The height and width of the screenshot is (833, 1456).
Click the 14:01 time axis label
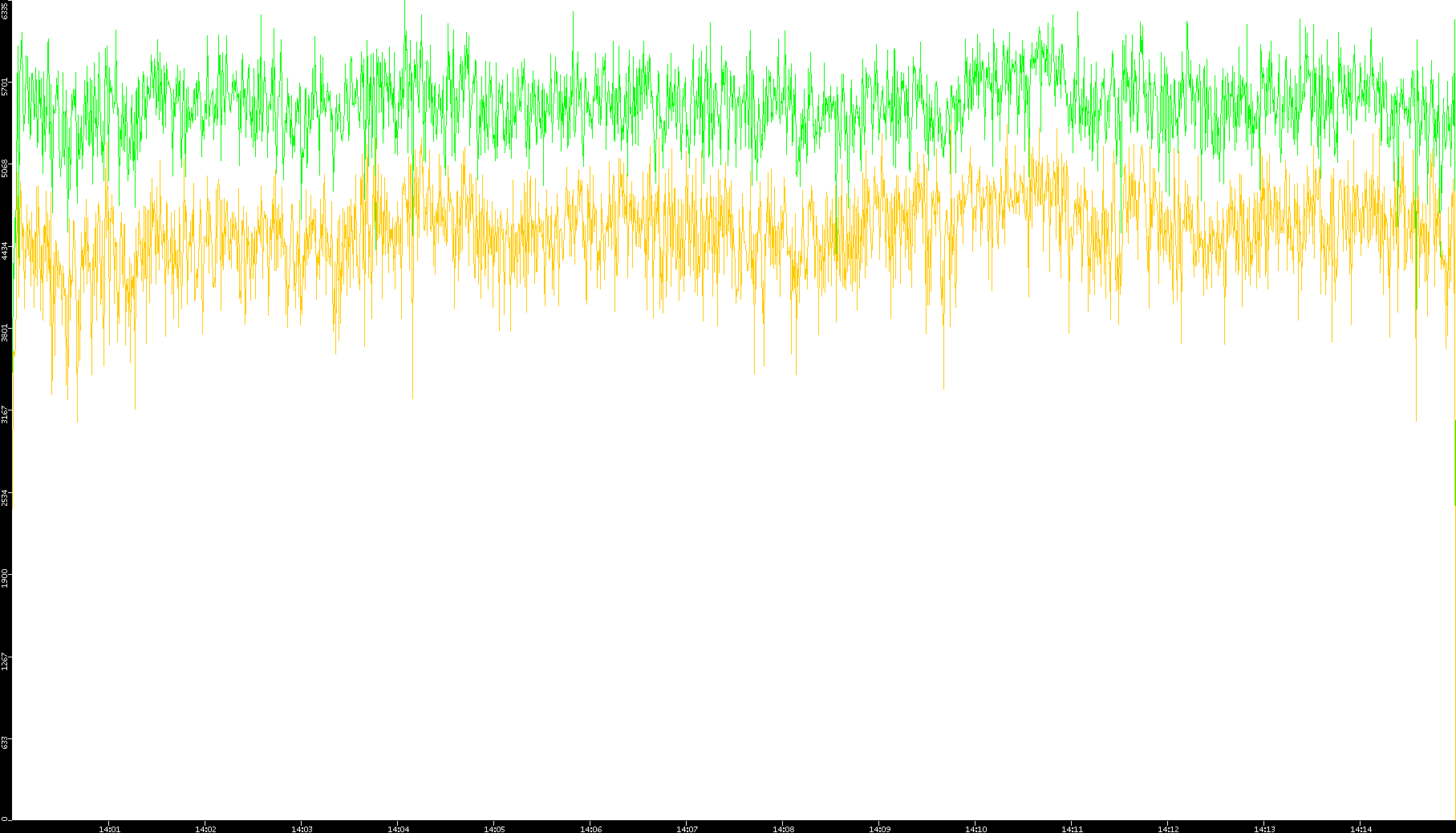[x=109, y=828]
